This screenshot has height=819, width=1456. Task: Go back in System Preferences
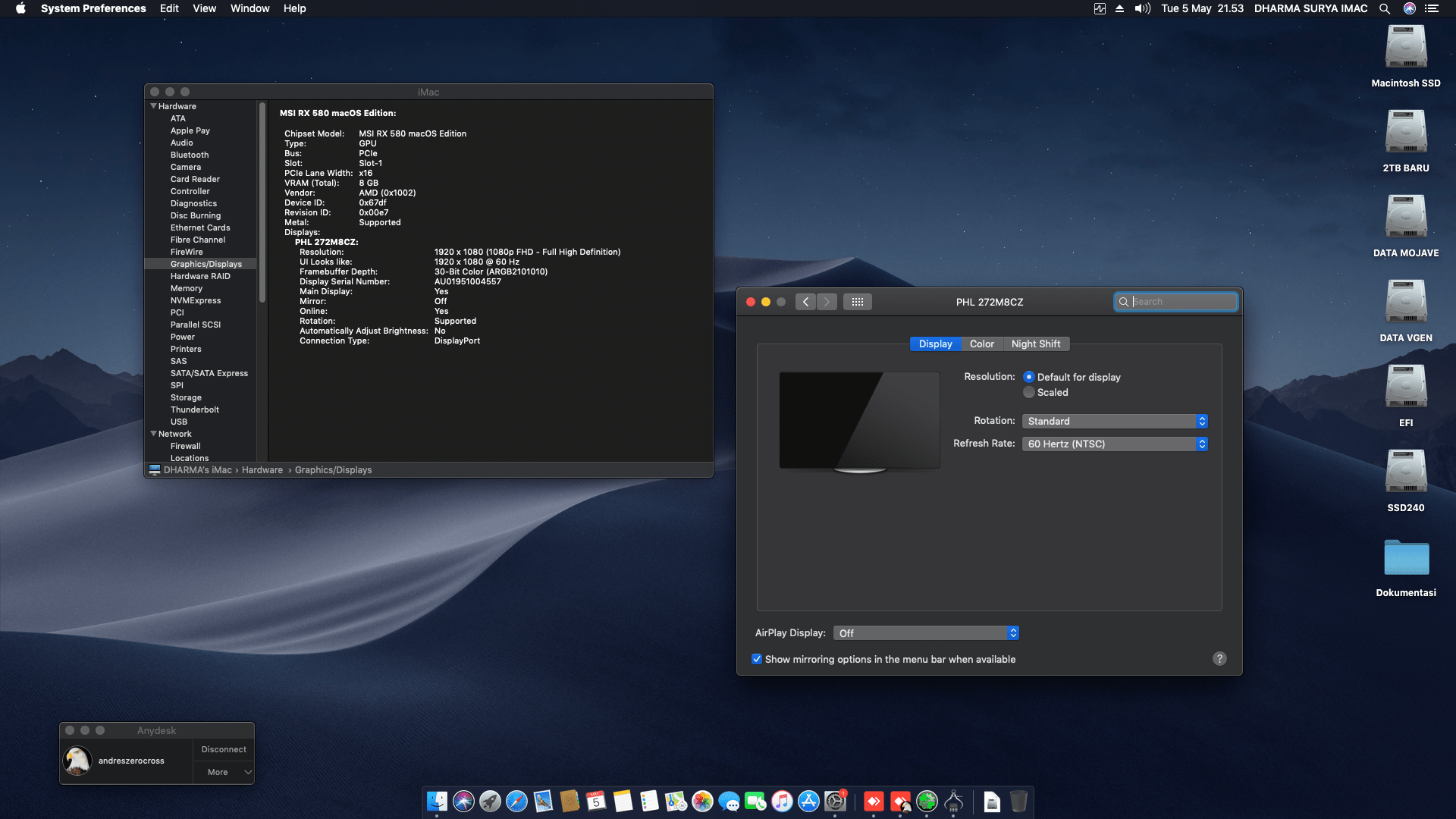[805, 302]
